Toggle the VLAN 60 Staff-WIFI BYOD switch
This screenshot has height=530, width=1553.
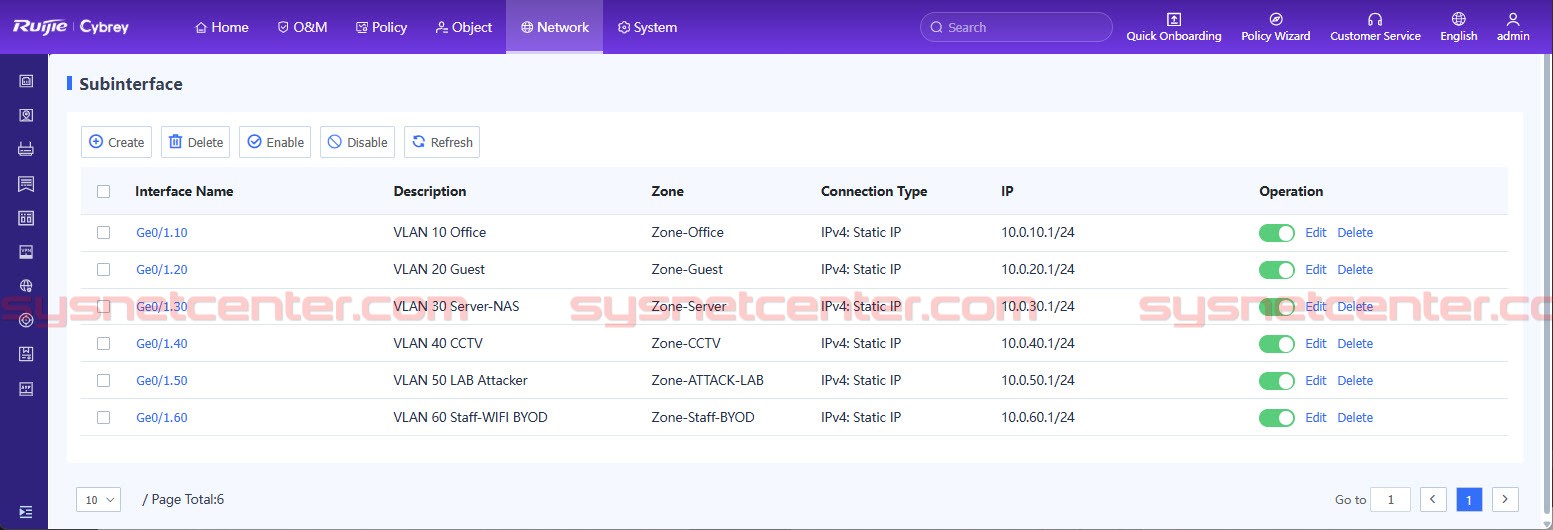tap(1277, 417)
